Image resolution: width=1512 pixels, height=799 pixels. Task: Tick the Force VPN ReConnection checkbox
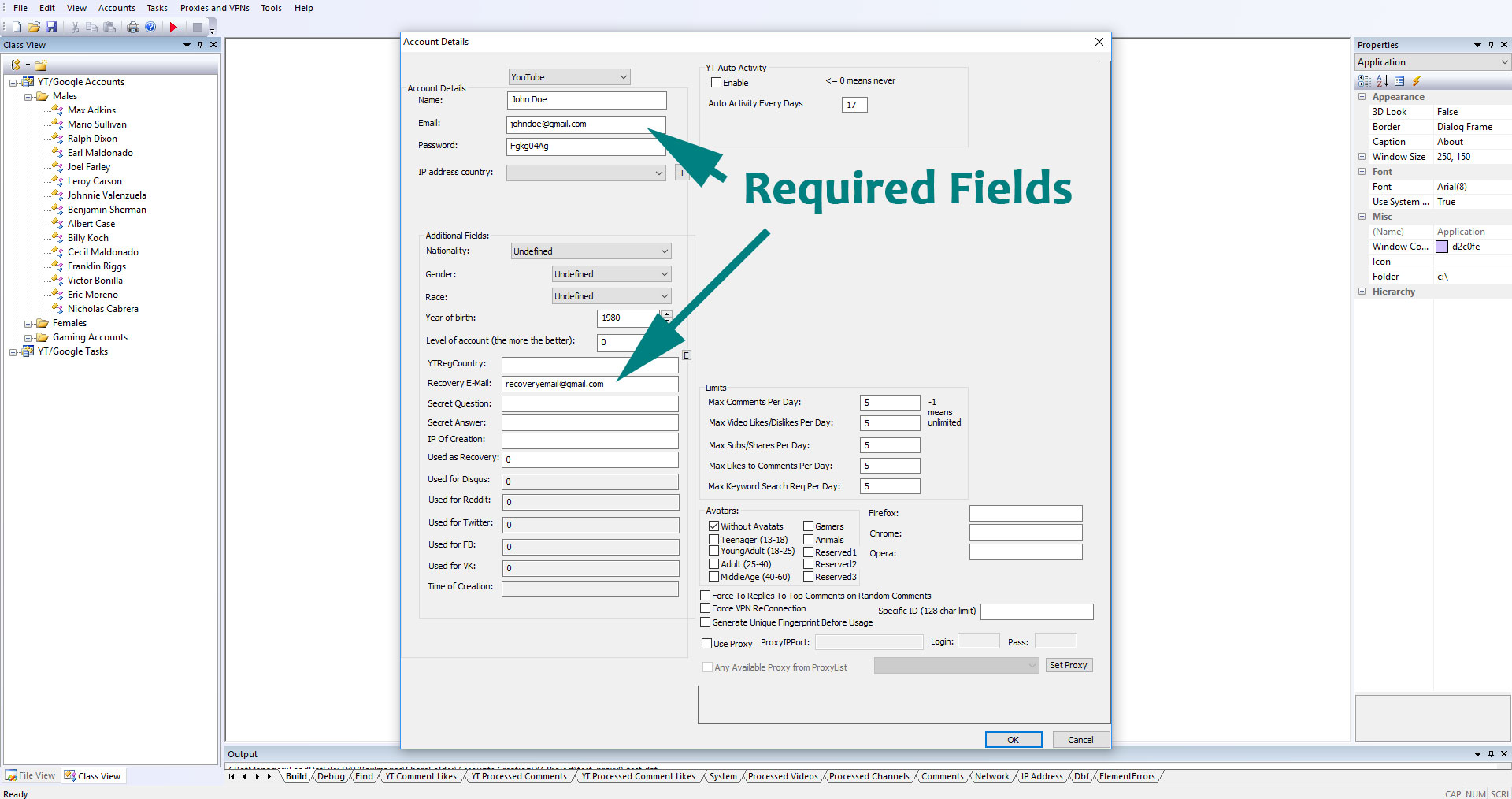(706, 608)
